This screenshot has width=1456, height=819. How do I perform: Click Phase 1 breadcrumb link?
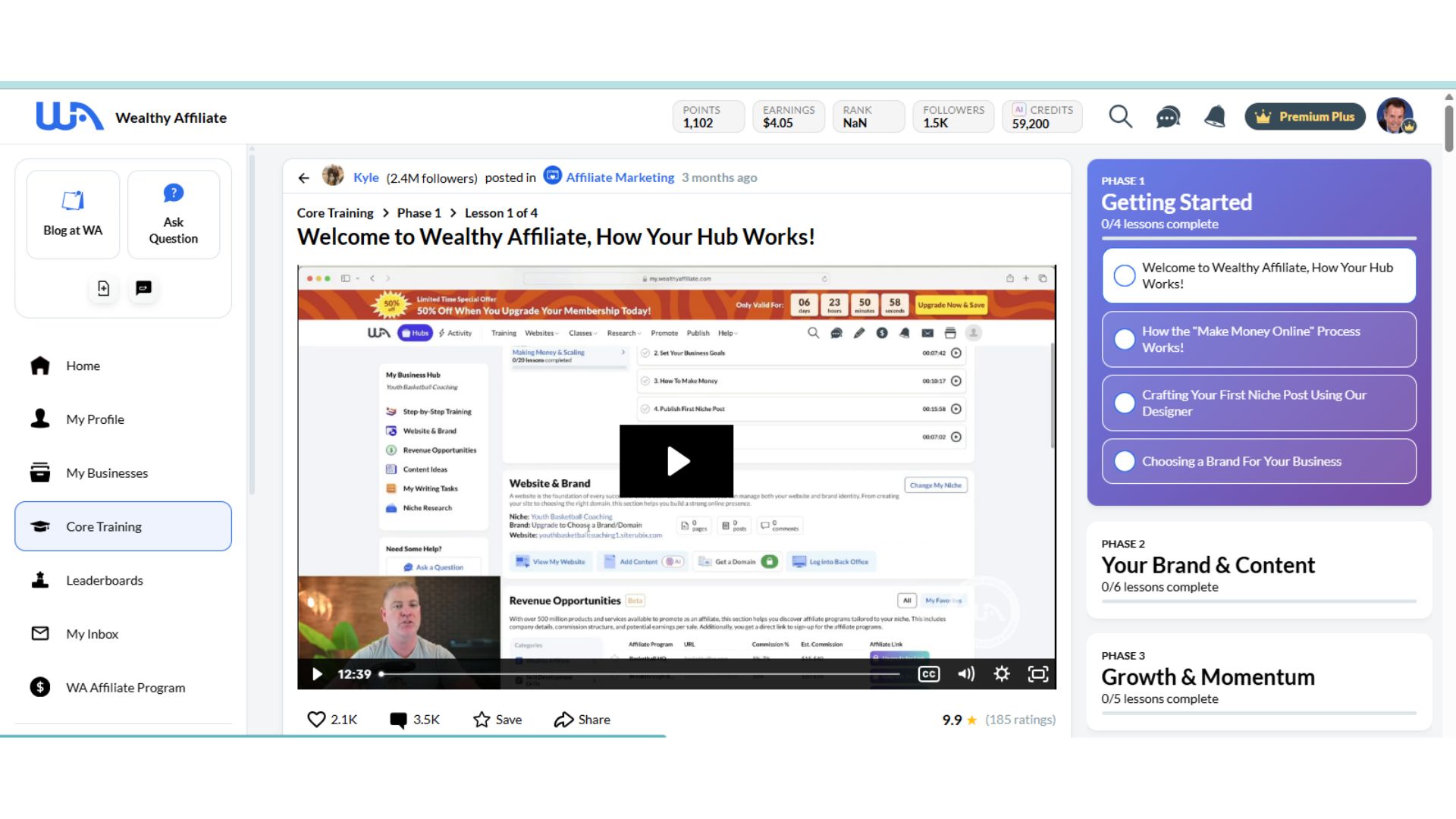419,213
